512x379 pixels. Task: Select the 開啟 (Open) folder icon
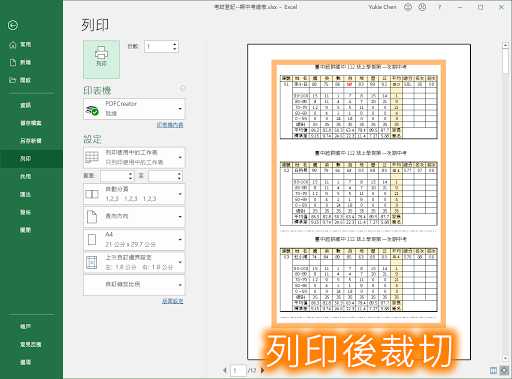click(13, 80)
